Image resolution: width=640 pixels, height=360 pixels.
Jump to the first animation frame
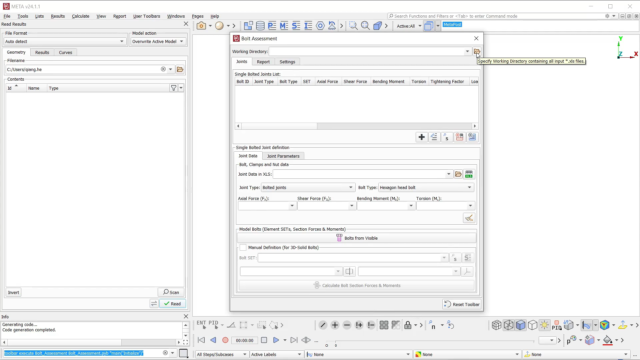[x=201, y=340]
